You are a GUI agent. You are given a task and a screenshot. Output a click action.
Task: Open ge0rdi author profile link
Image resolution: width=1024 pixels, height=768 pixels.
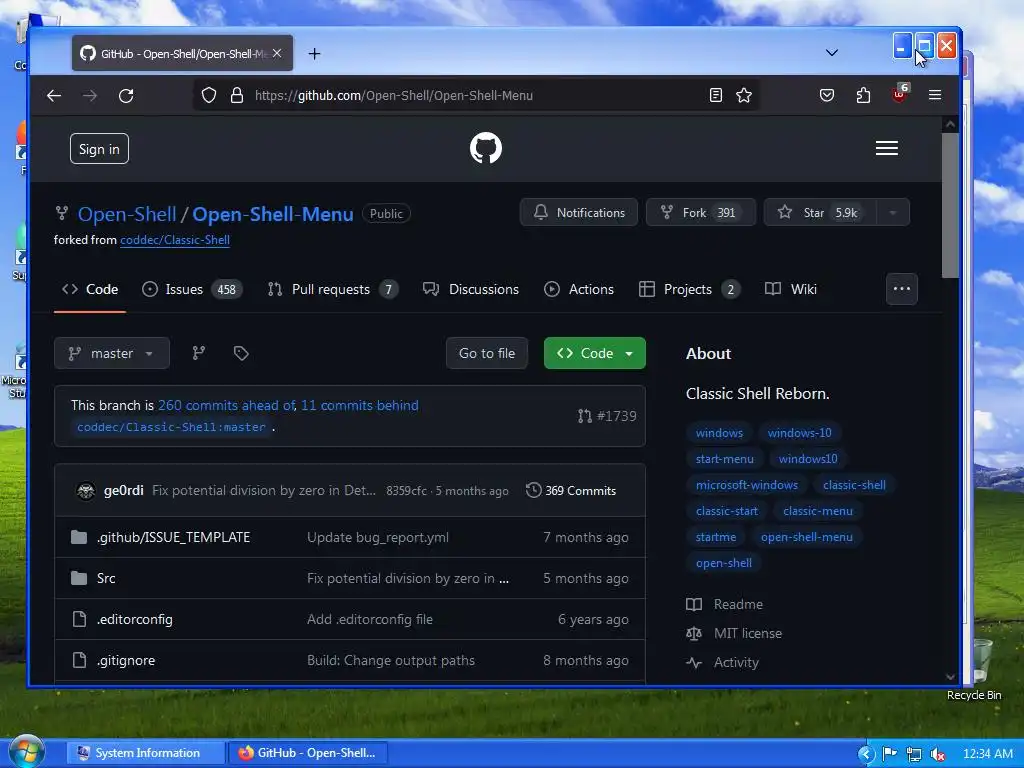pos(123,490)
